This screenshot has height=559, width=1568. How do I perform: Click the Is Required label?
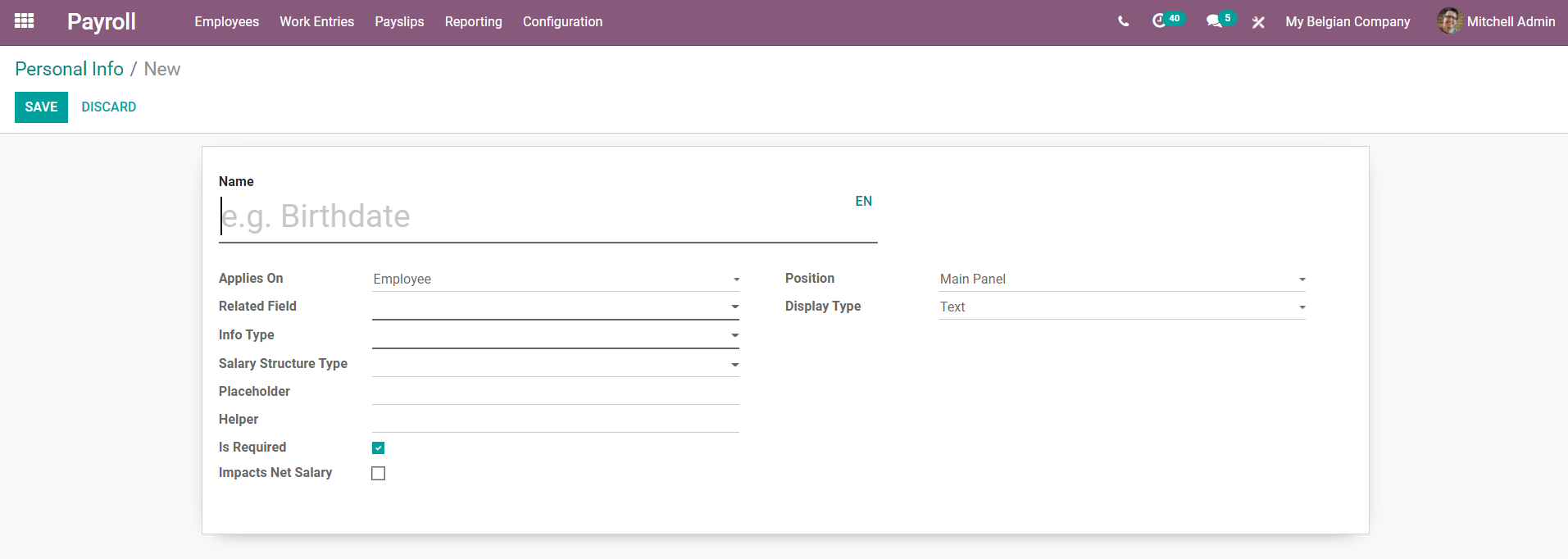point(252,448)
